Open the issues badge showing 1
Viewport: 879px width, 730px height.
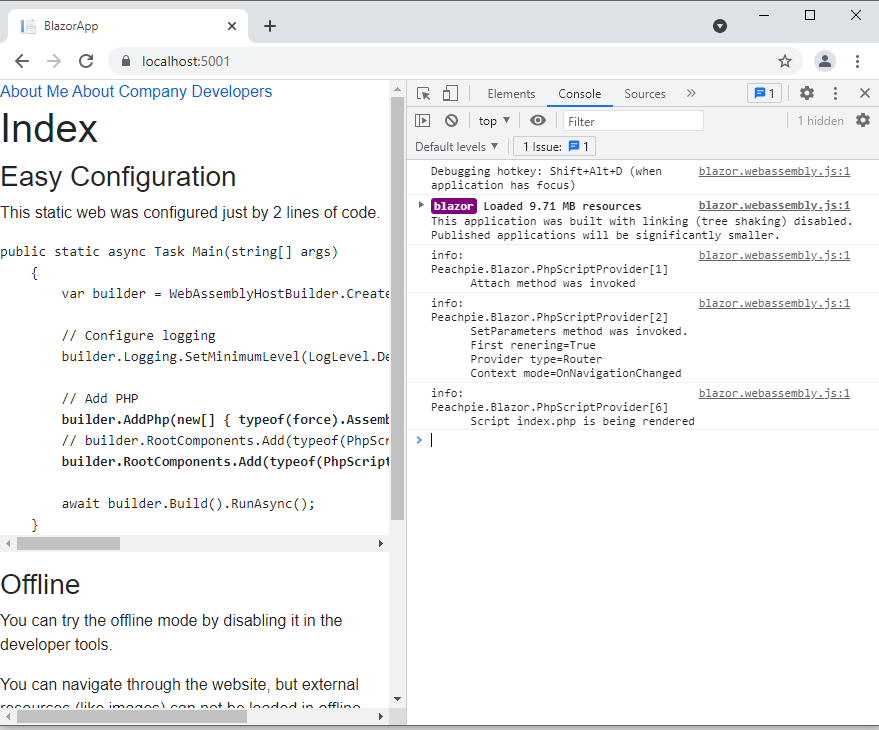coord(764,93)
